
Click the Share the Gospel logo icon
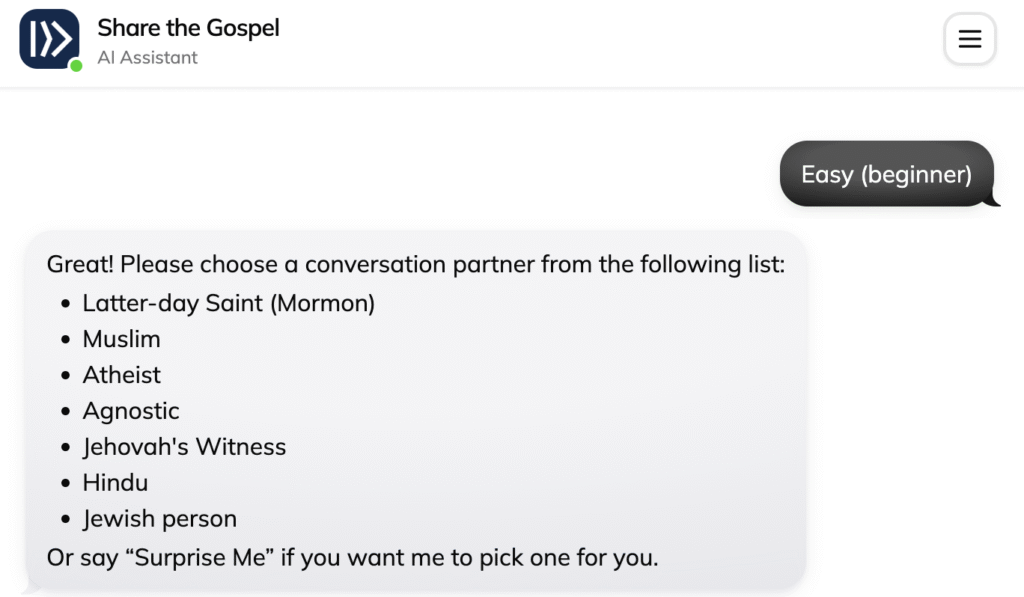click(49, 39)
